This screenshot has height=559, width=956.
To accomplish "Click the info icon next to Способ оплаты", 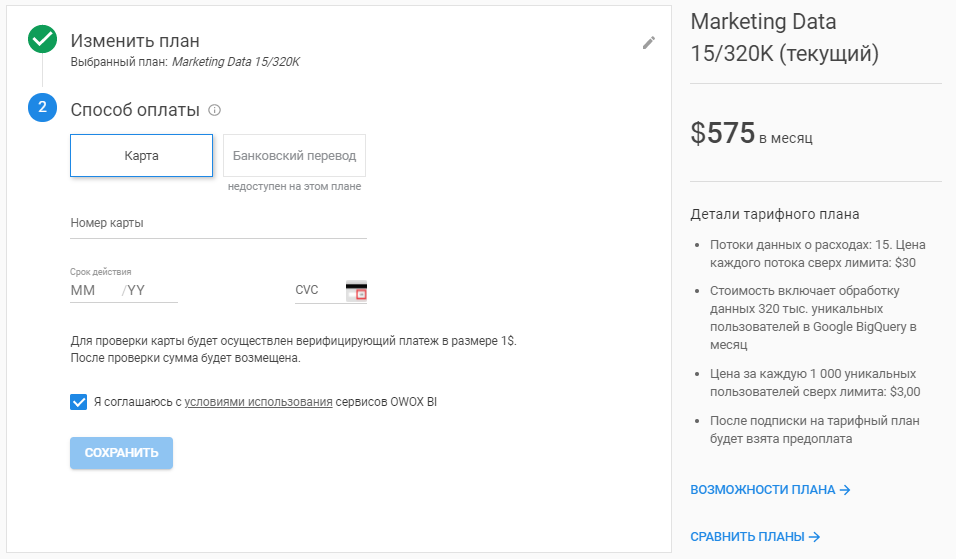I will [x=215, y=110].
